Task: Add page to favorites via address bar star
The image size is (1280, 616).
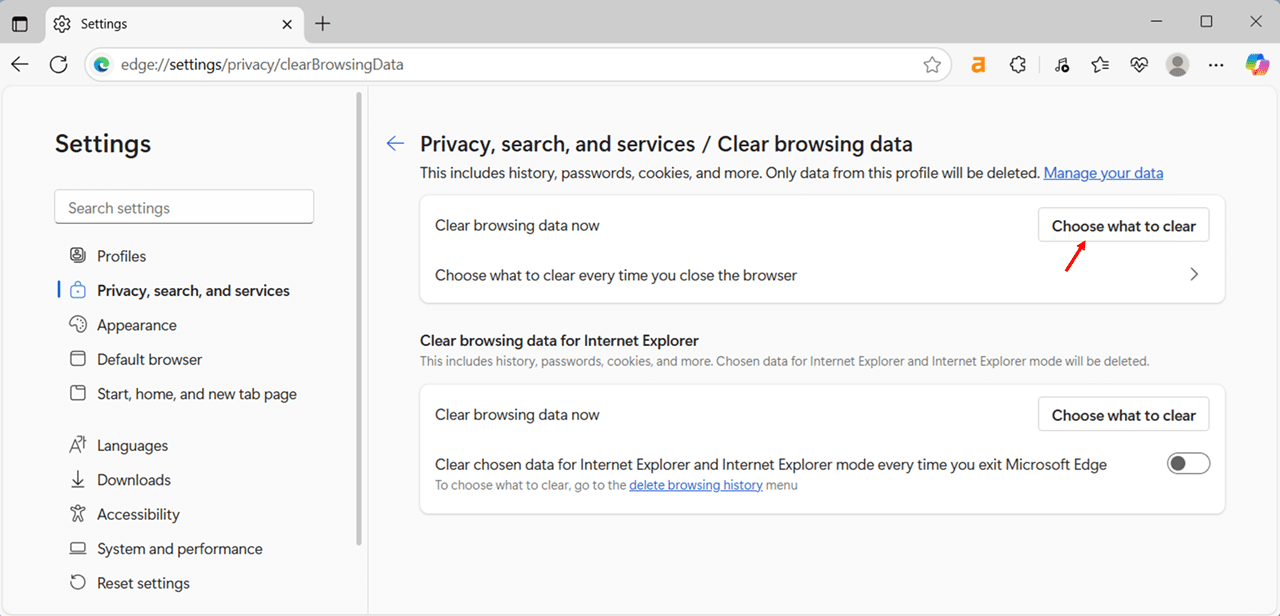Action: (x=932, y=64)
